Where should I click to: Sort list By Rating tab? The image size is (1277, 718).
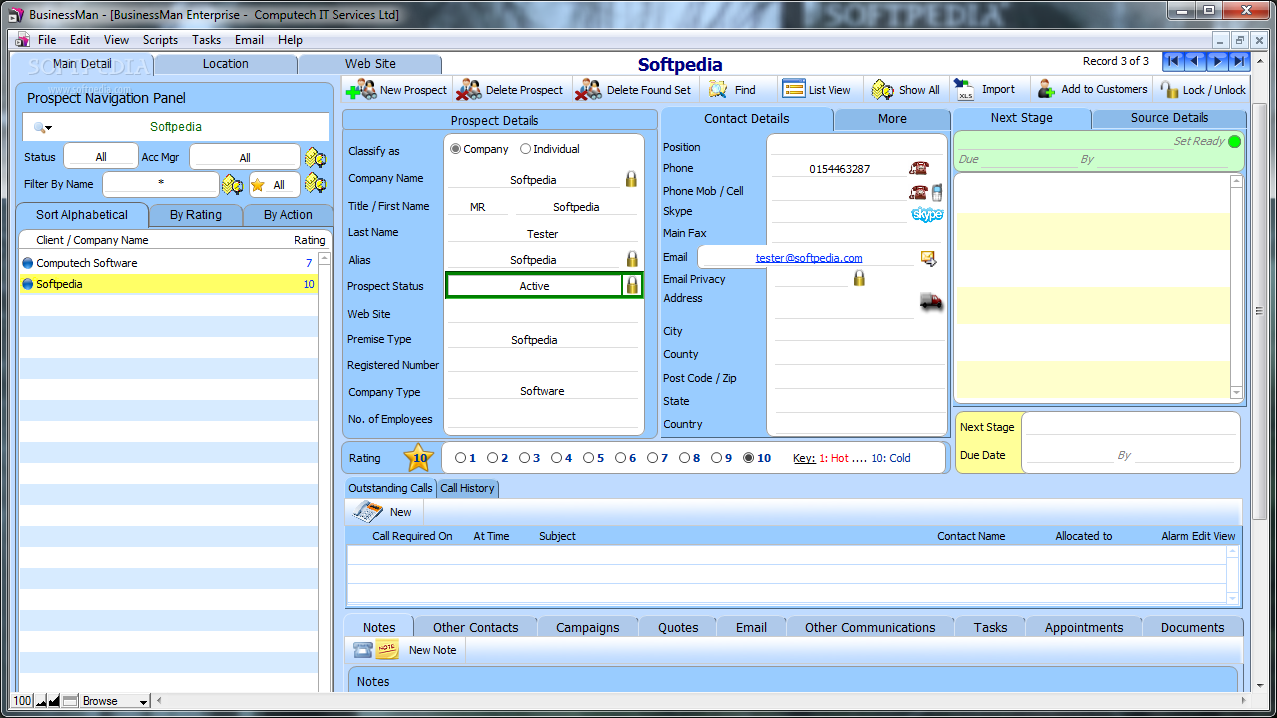point(196,215)
